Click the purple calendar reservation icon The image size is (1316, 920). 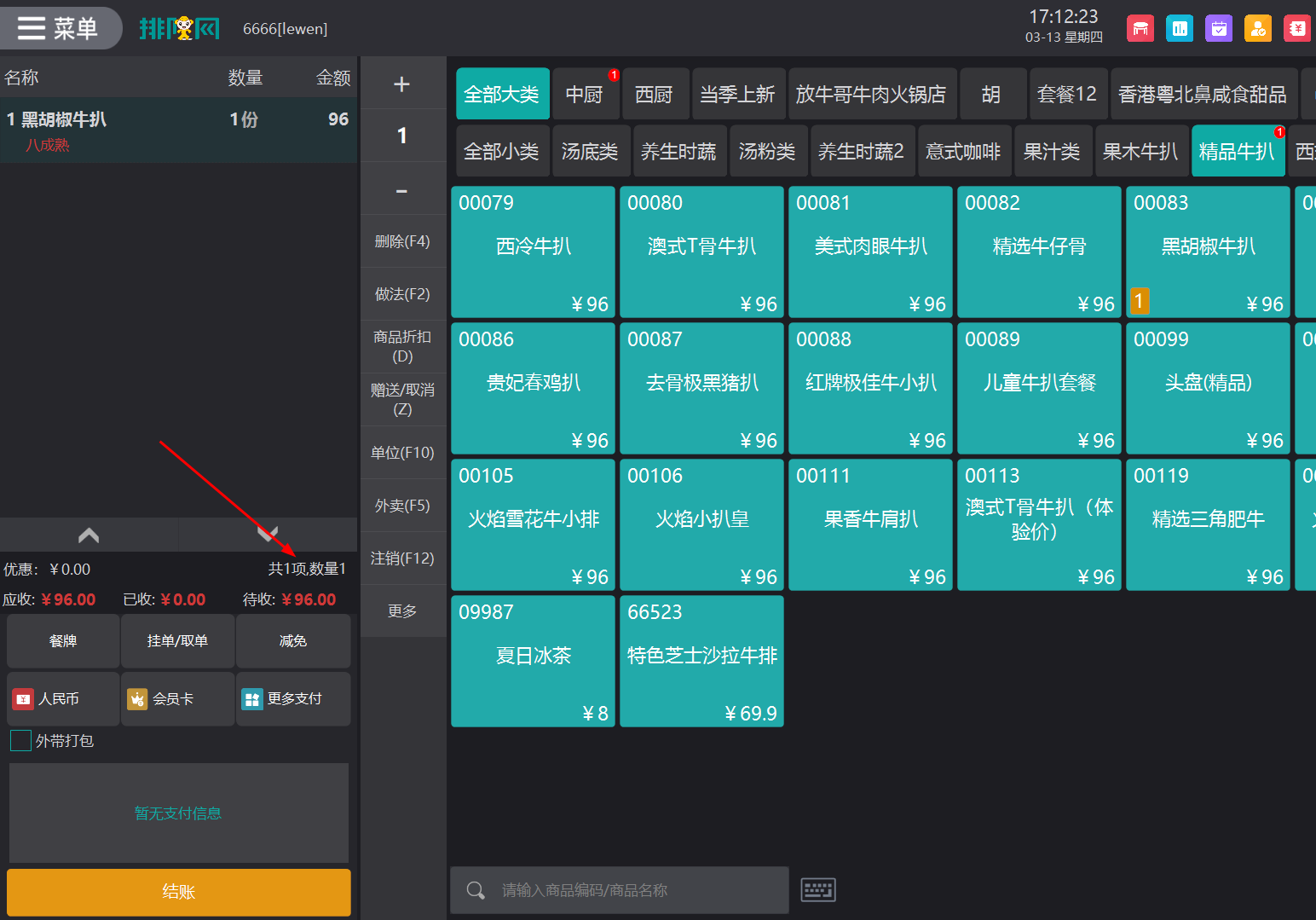tap(1219, 29)
